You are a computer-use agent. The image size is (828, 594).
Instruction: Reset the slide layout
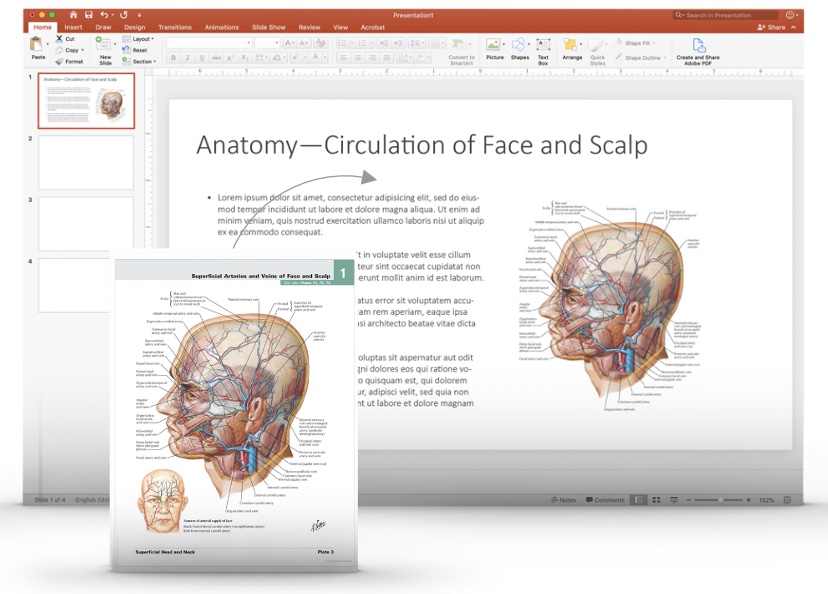point(135,50)
